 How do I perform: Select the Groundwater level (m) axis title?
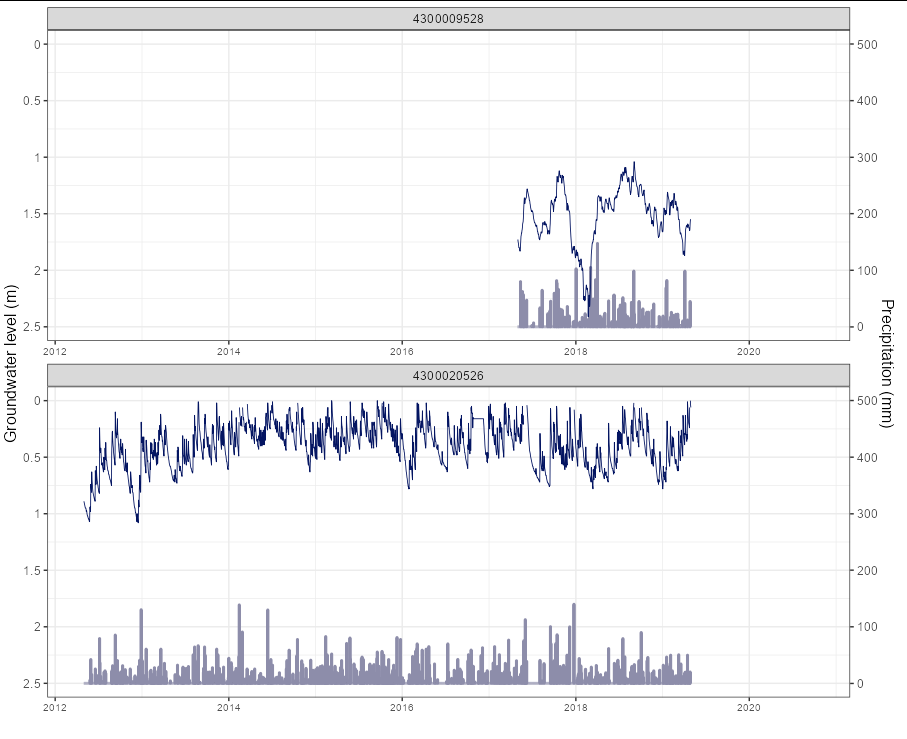click(10, 364)
